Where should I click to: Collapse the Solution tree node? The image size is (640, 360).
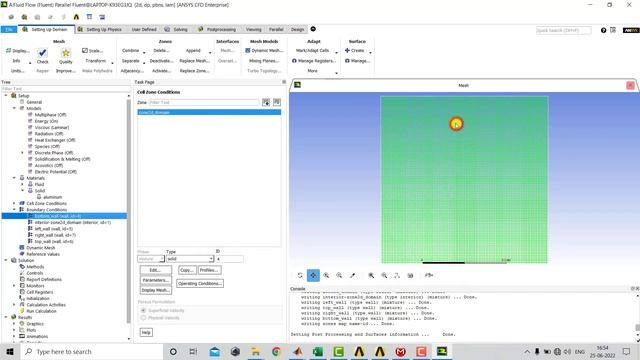point(6,260)
